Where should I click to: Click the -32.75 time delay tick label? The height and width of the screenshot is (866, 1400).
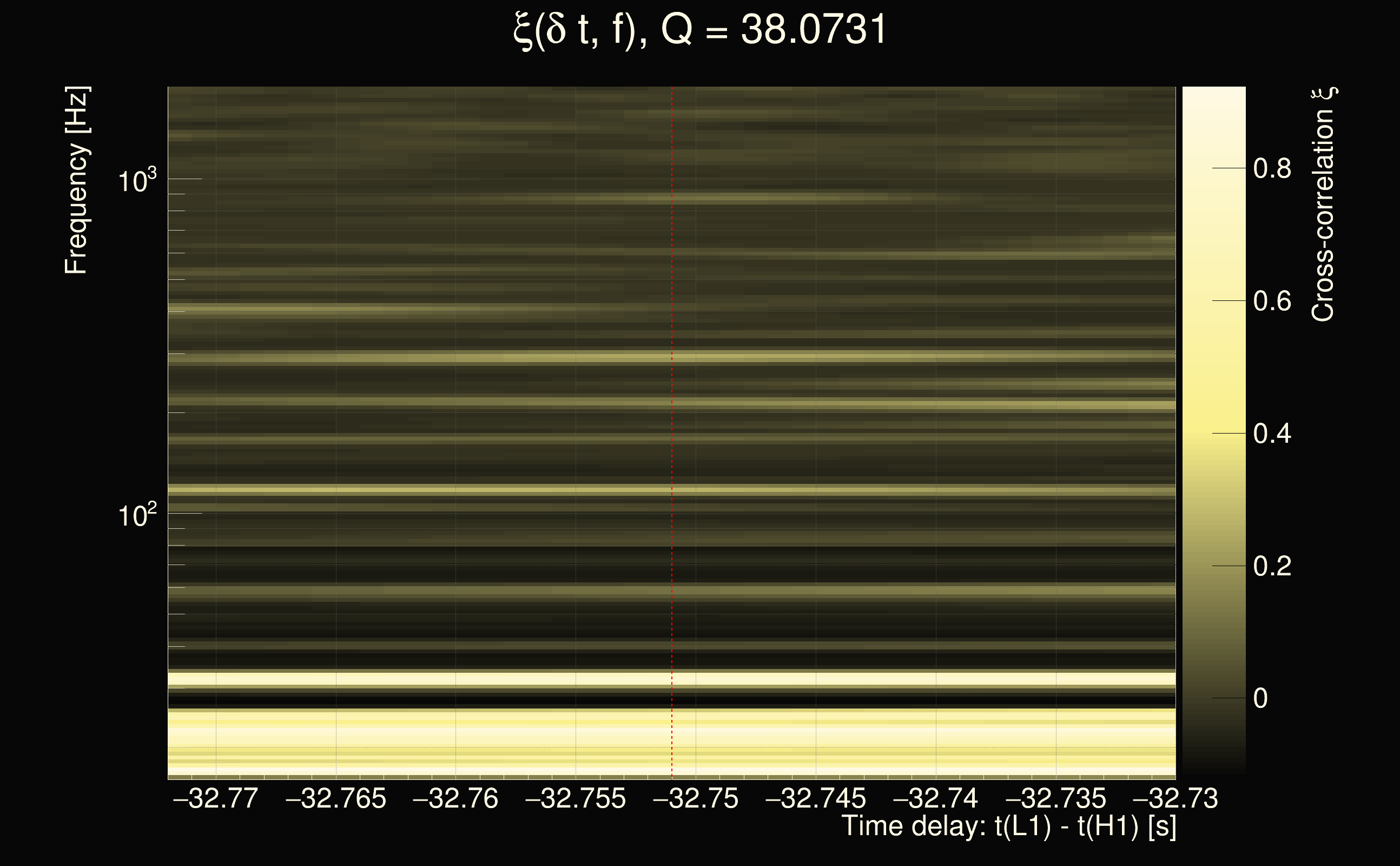pos(696,798)
